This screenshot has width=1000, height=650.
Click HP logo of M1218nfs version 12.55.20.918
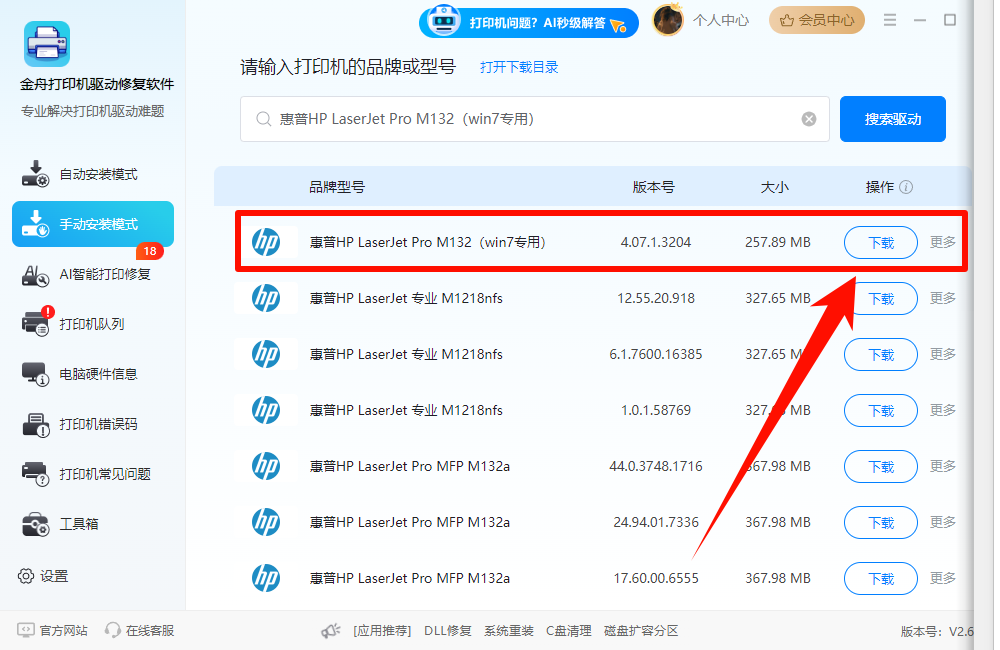(266, 298)
